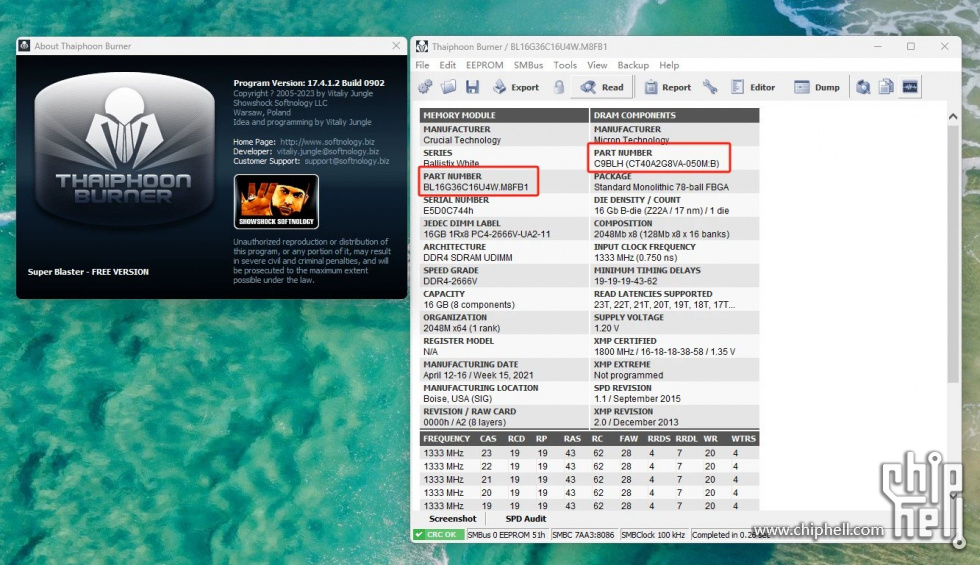Image resolution: width=980 pixels, height=565 pixels.
Task: Click the padlock toolbar icon
Action: 559,87
